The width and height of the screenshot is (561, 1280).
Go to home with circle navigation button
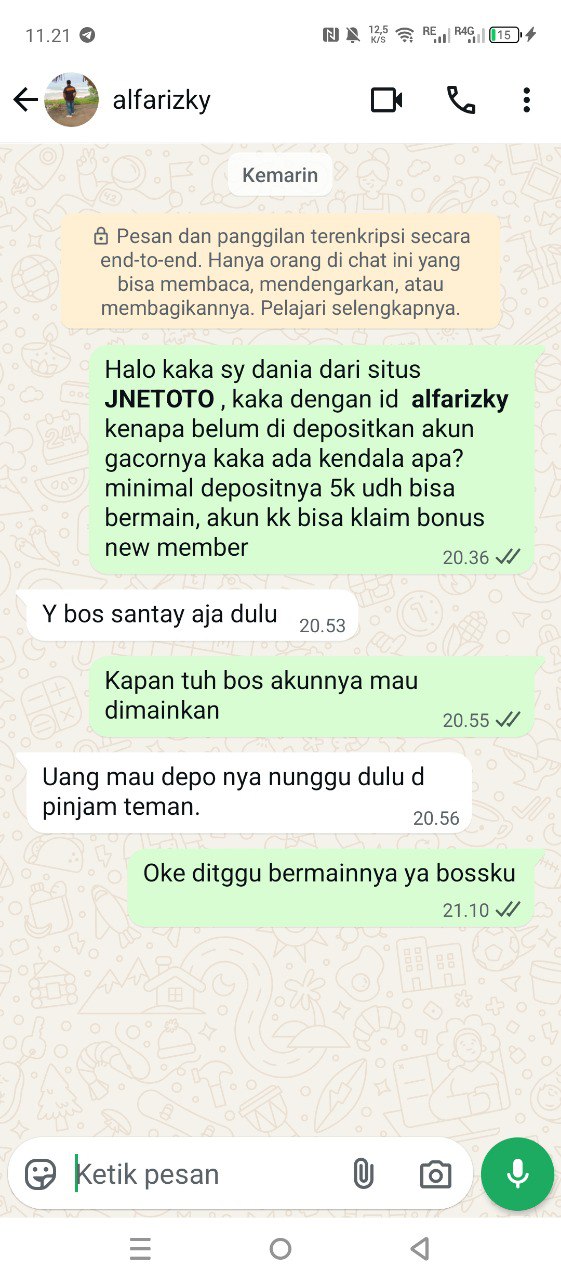[281, 1248]
